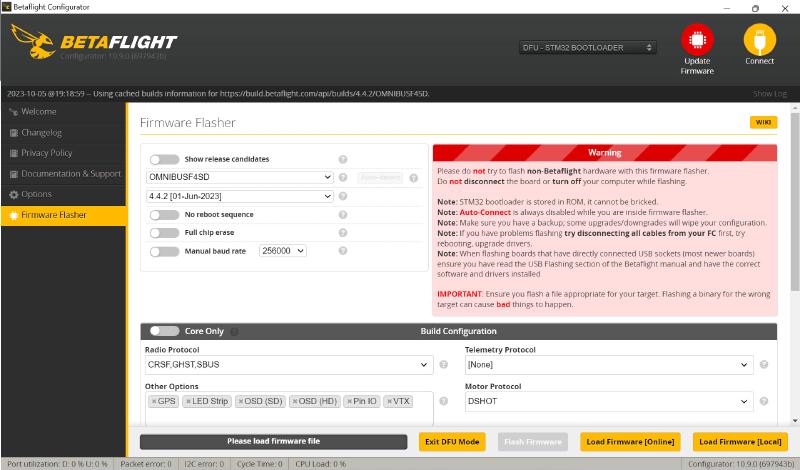Click the firmware load progress bar
This screenshot has height=470, width=800.
click(273, 441)
